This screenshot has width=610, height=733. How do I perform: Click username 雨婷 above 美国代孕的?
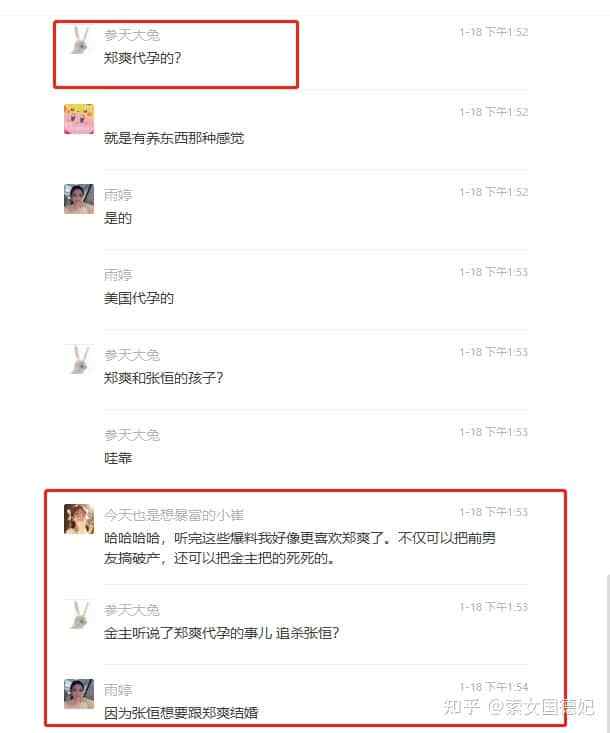tap(118, 275)
